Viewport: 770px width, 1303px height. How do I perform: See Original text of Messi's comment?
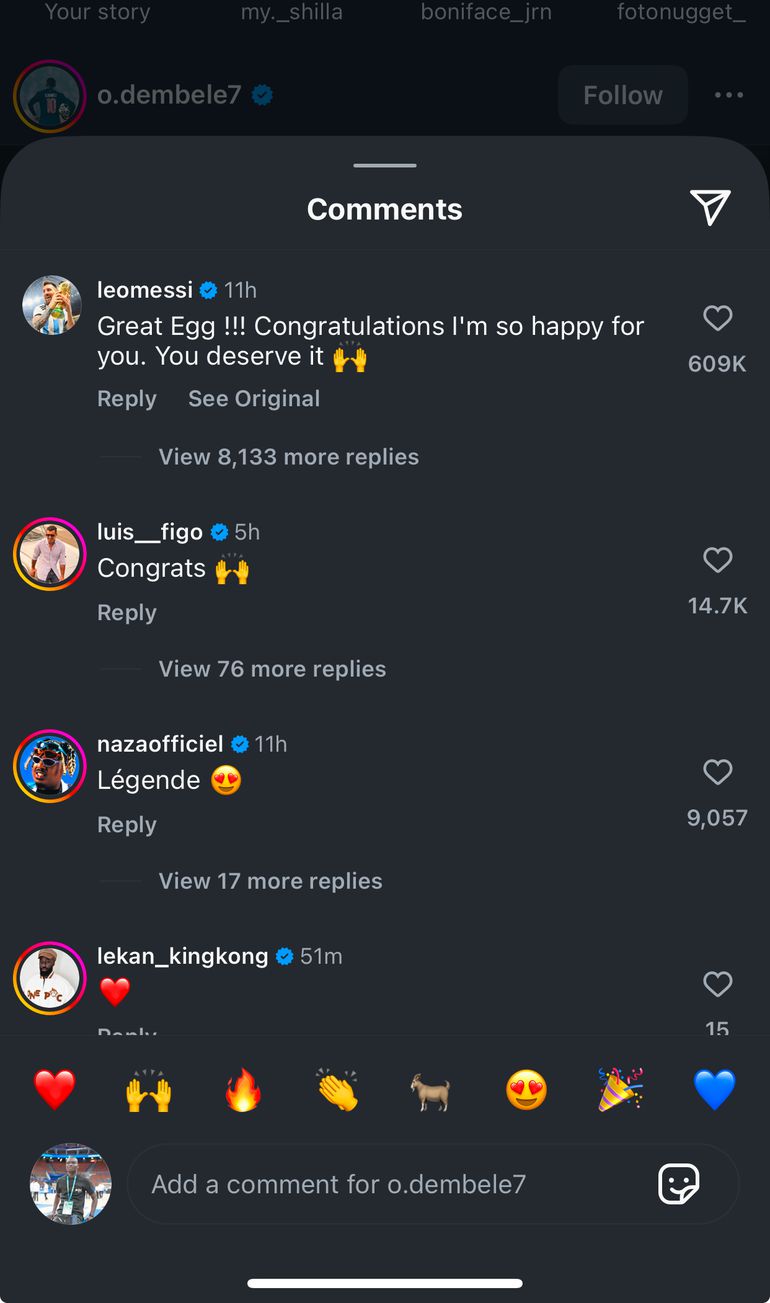click(254, 399)
